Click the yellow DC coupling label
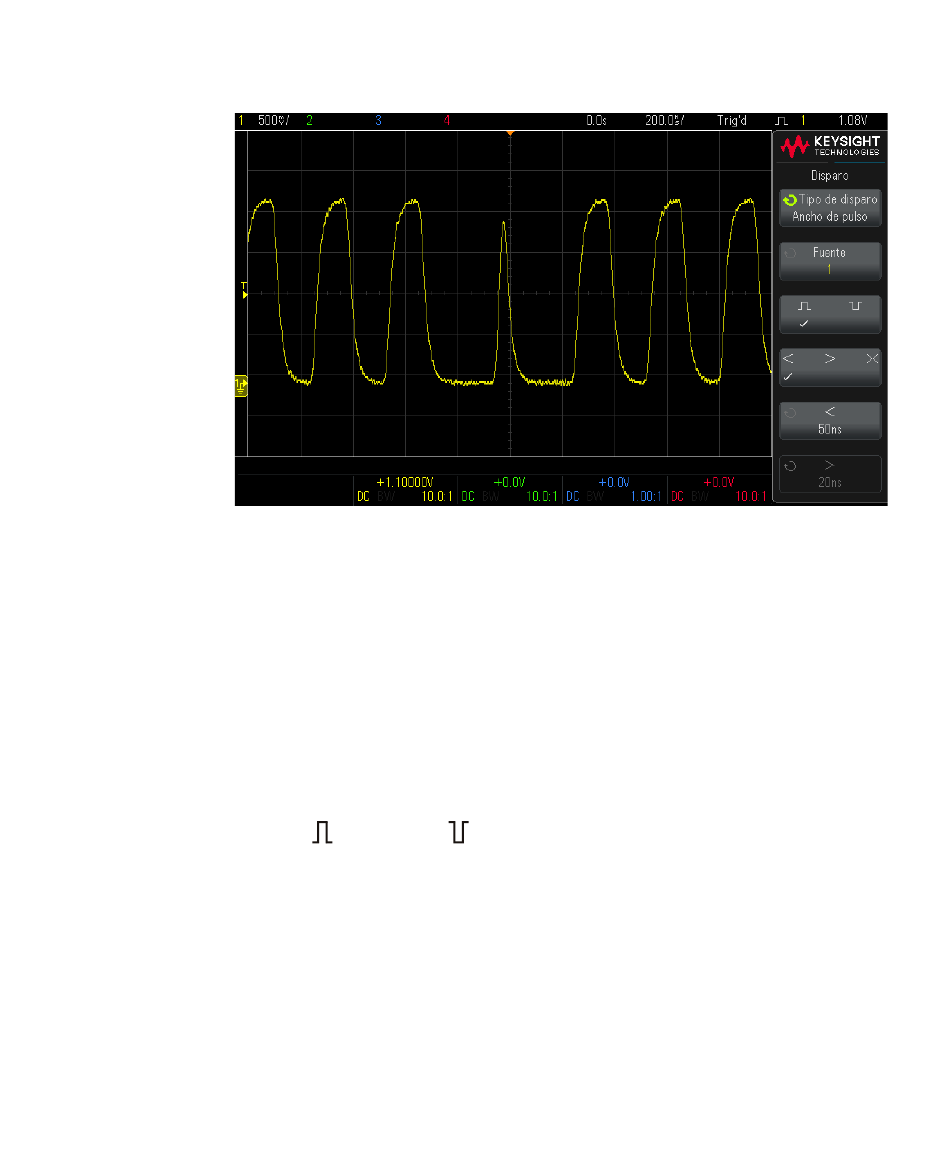 363,496
